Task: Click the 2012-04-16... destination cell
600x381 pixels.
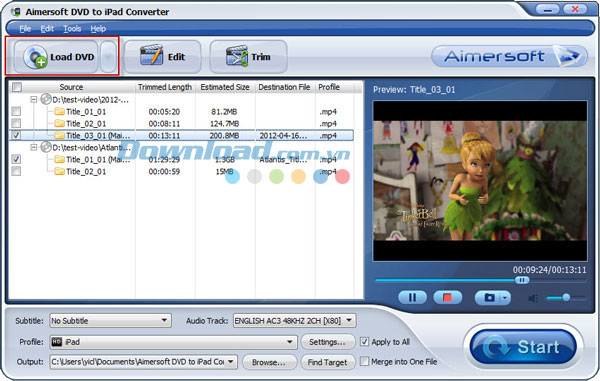Action: [x=283, y=135]
